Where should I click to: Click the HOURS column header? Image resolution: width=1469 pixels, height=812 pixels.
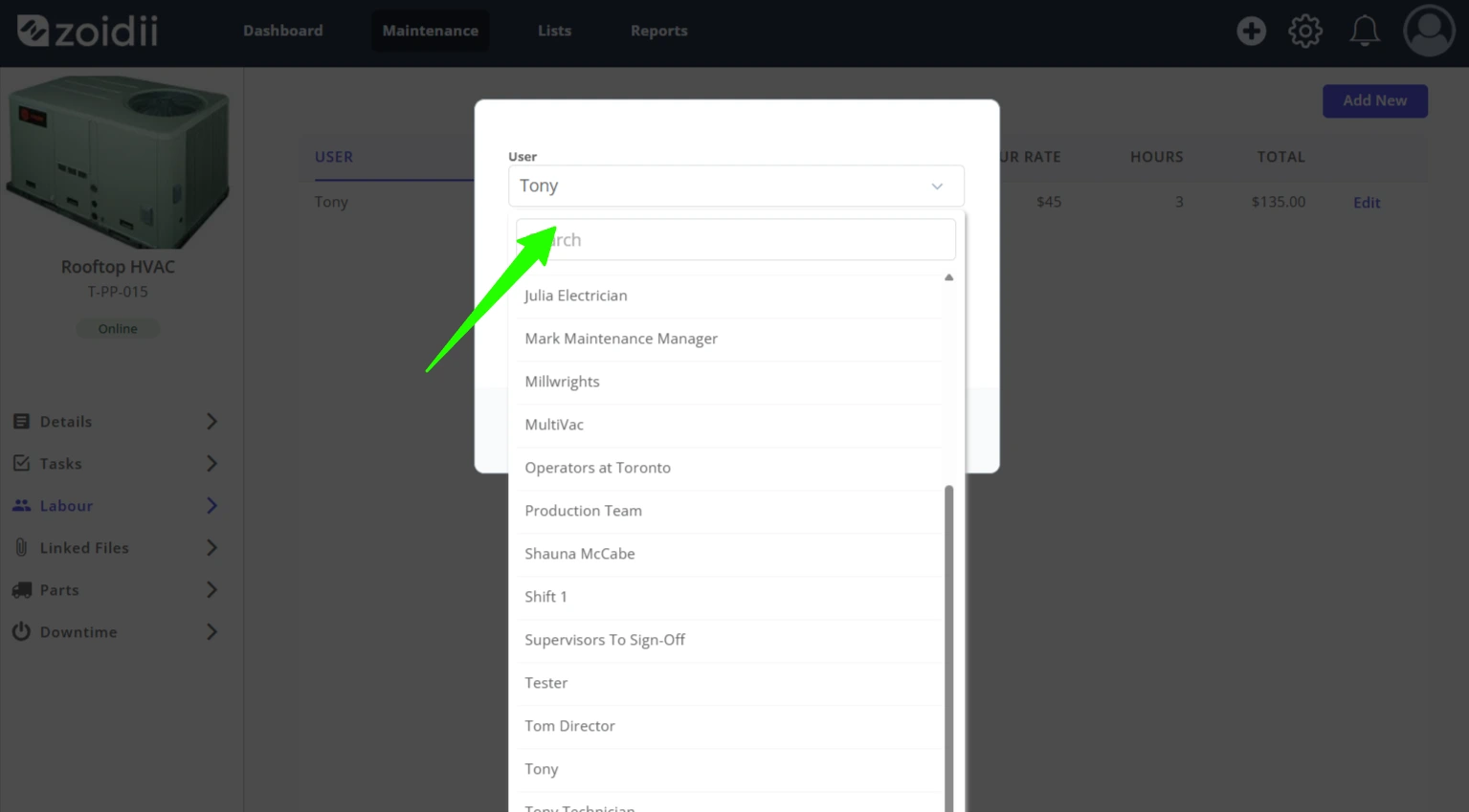click(1156, 157)
